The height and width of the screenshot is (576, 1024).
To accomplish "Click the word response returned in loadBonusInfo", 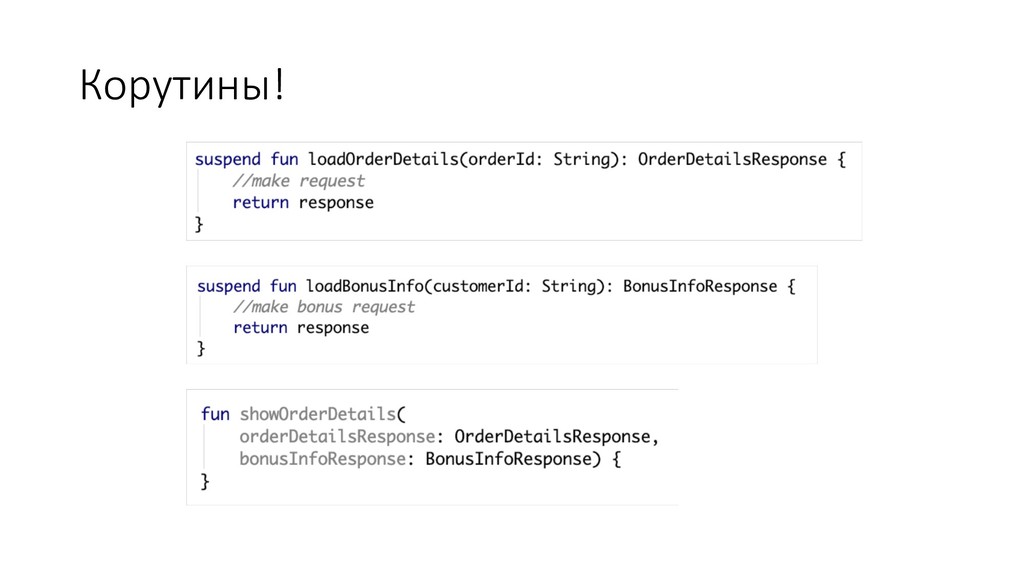I will pyautogui.click(x=333, y=328).
